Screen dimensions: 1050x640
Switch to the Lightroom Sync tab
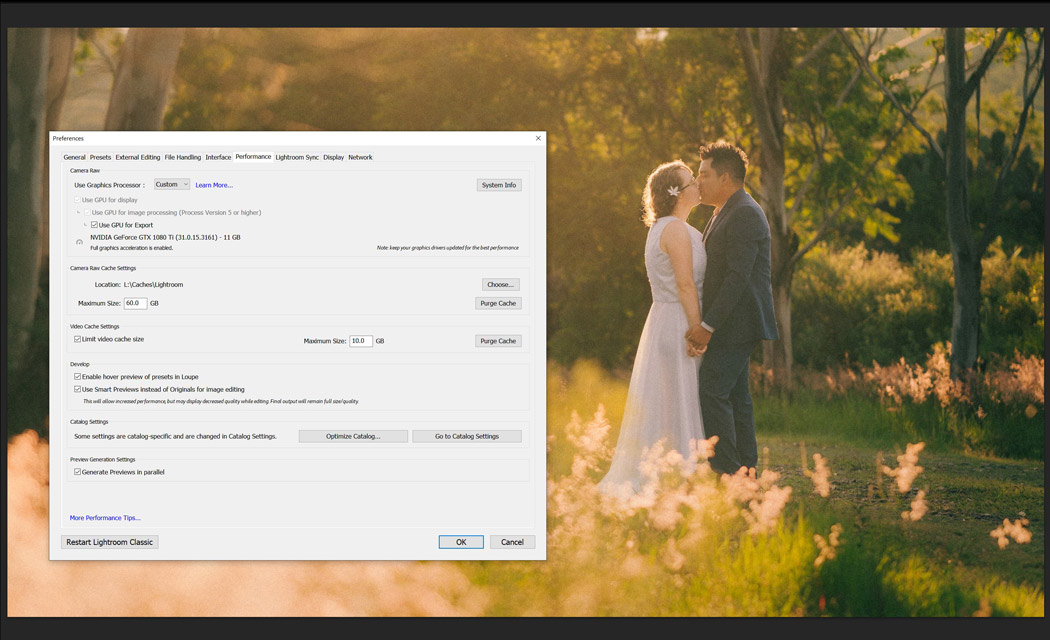coord(297,157)
